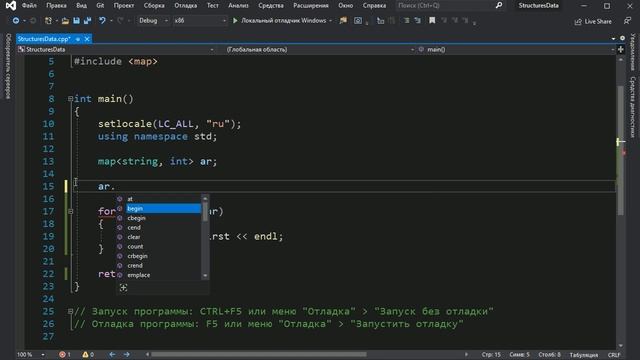The width and height of the screenshot is (640, 360).
Task: Open the Справка menu
Action: 374,5
